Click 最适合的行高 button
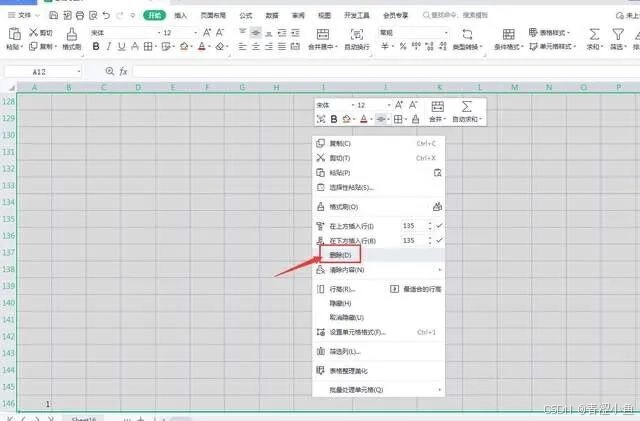 tap(416, 289)
